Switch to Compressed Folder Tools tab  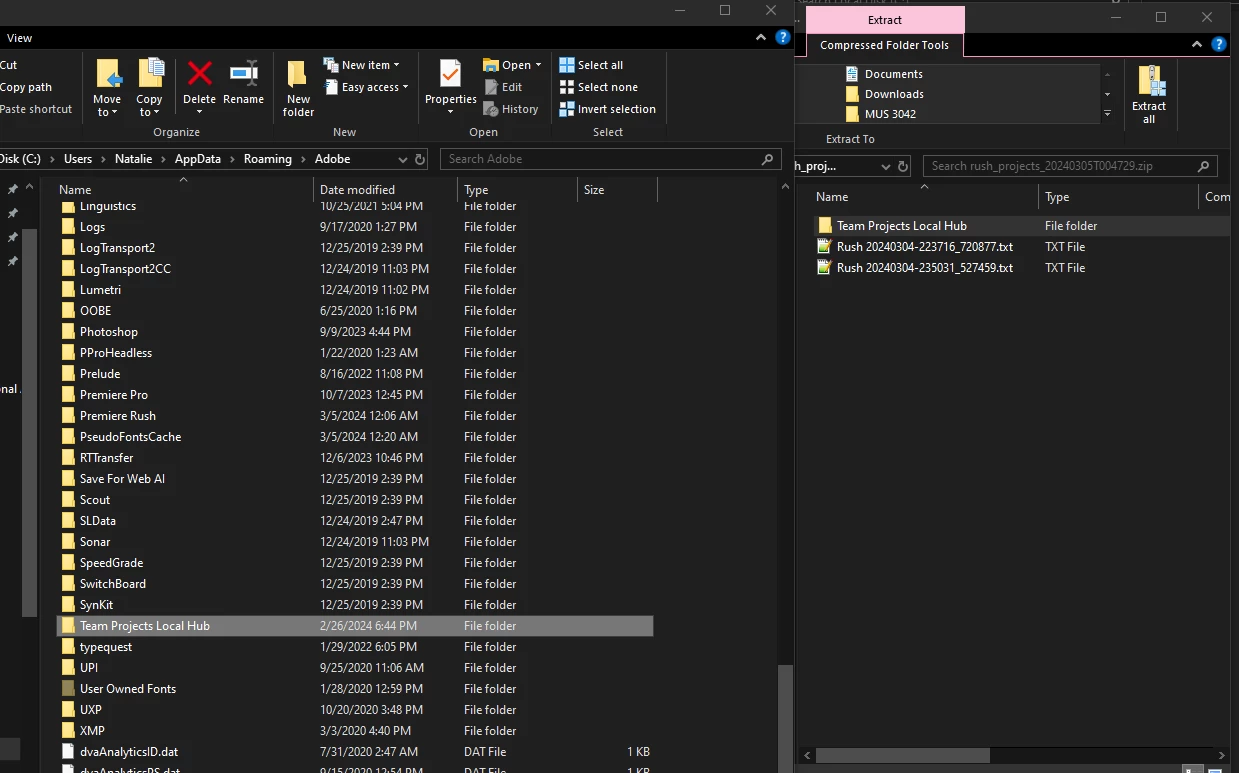click(884, 45)
